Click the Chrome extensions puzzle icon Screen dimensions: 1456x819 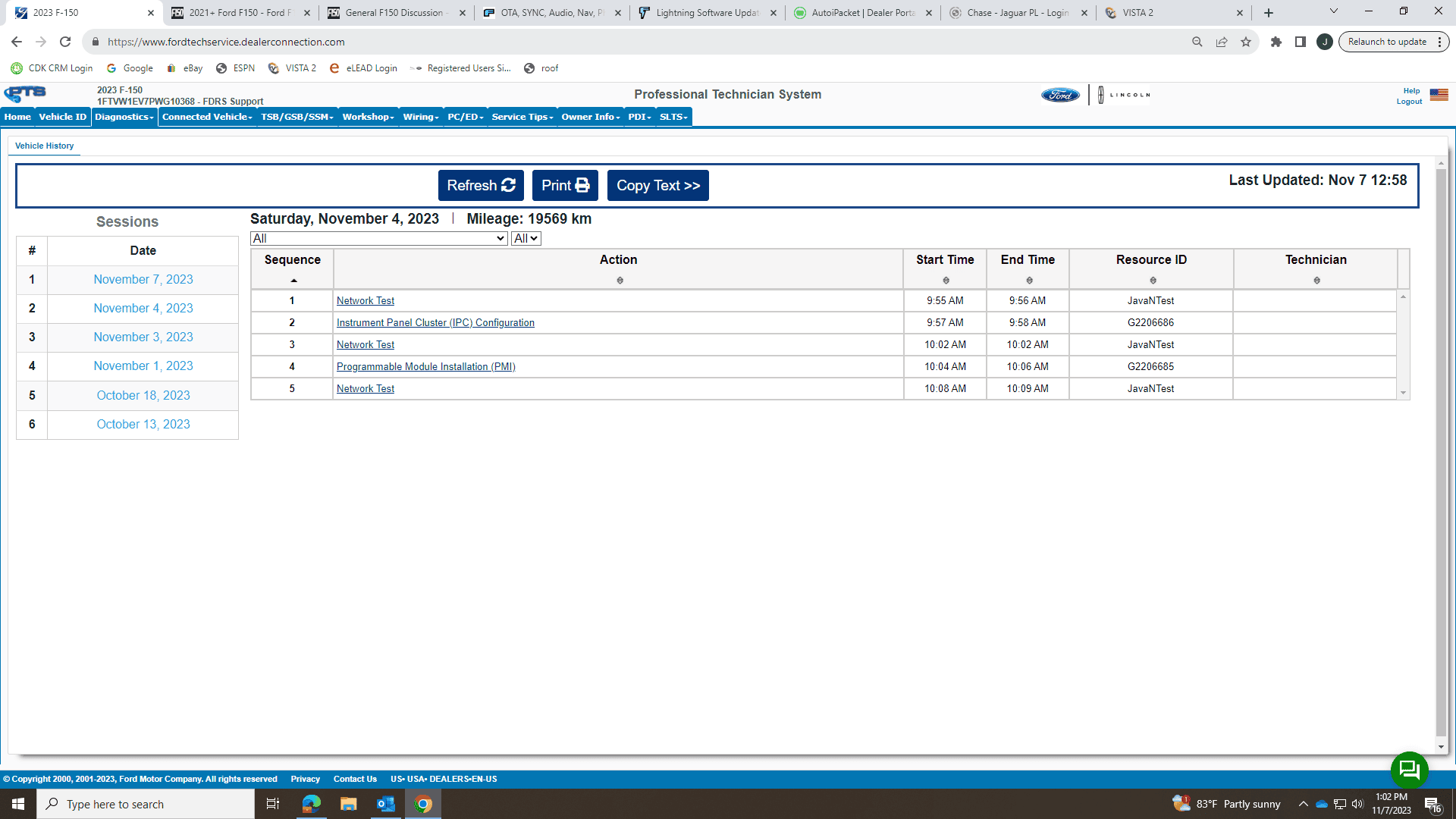[x=1276, y=42]
